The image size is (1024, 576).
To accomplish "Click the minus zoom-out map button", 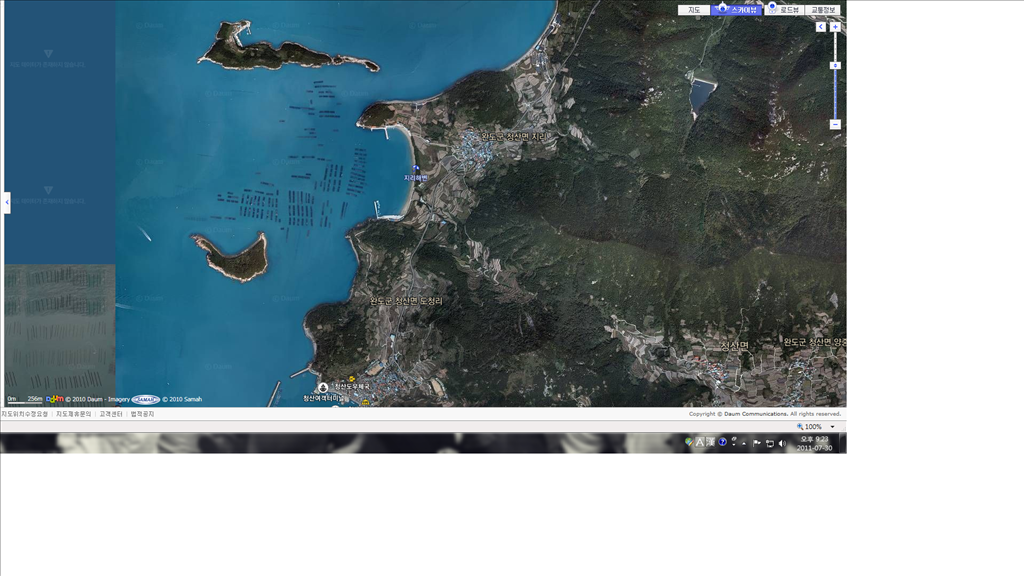I will coord(835,124).
